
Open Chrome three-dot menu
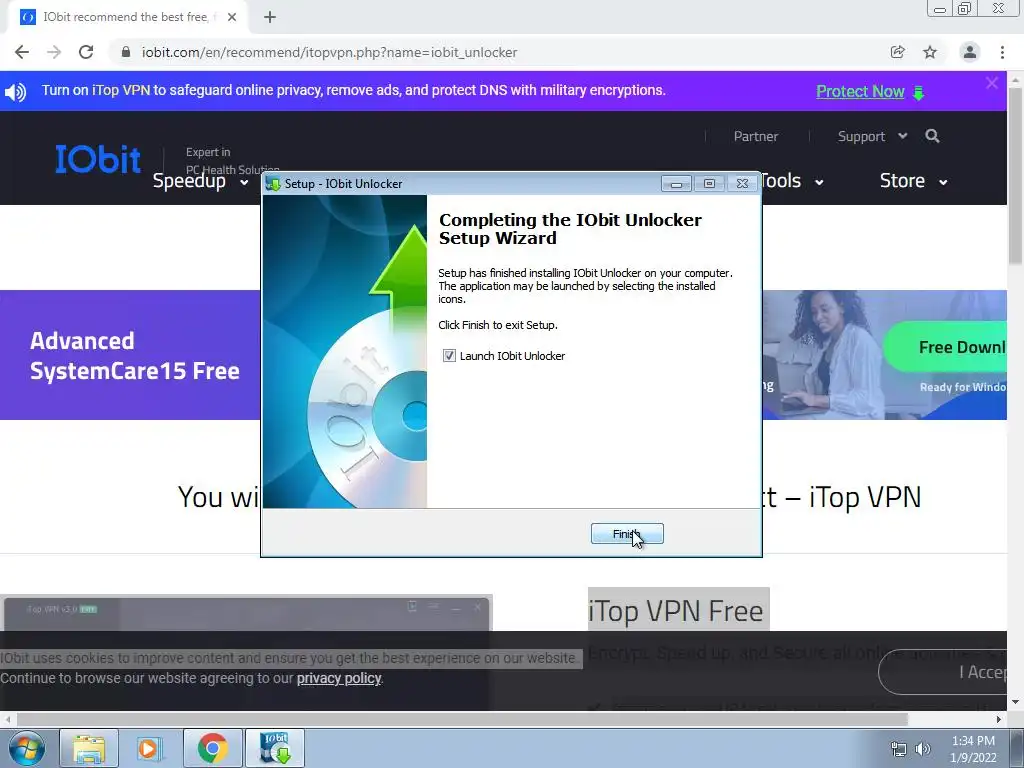point(1002,52)
